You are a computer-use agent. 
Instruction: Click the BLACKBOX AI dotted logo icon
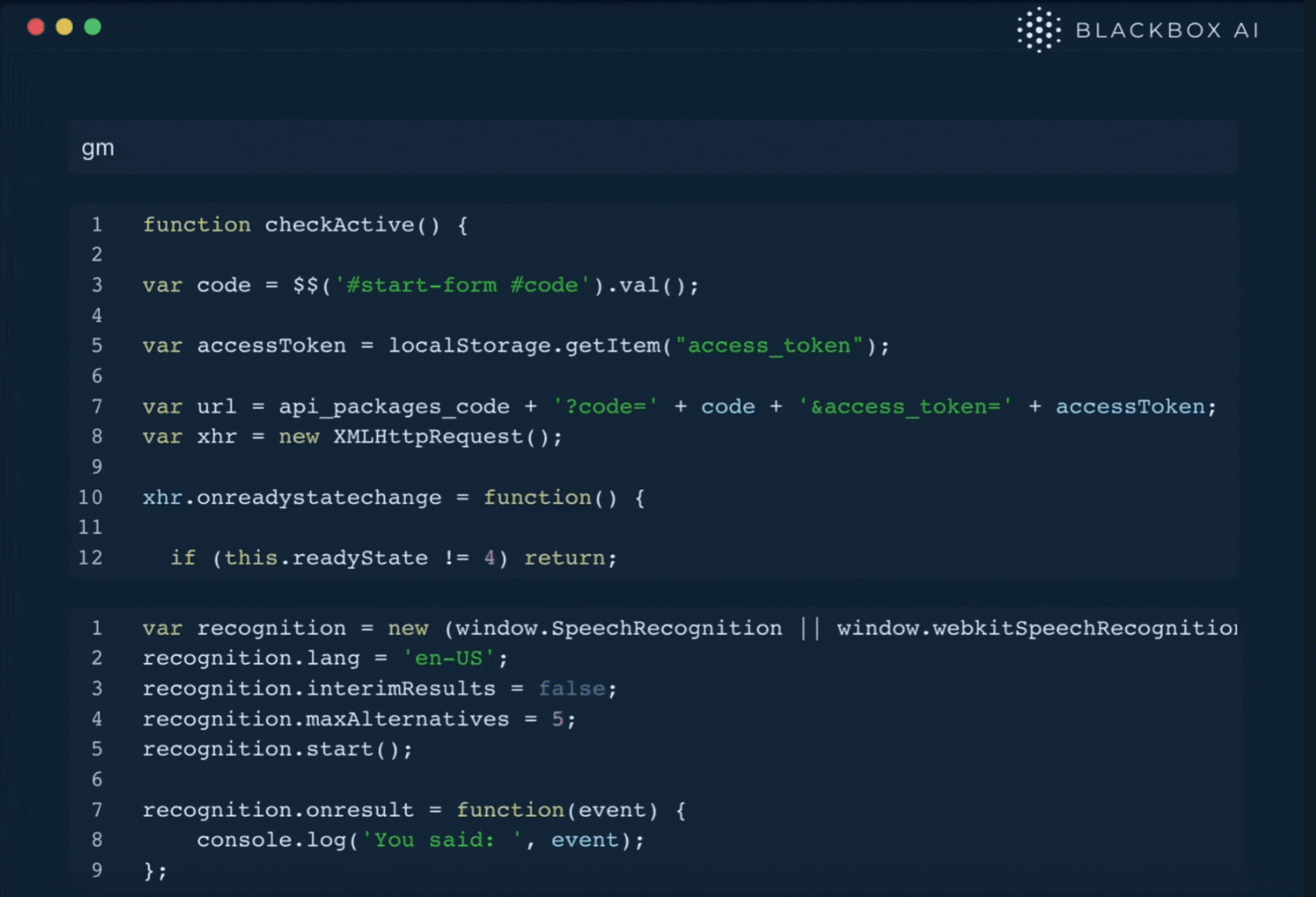(1037, 30)
